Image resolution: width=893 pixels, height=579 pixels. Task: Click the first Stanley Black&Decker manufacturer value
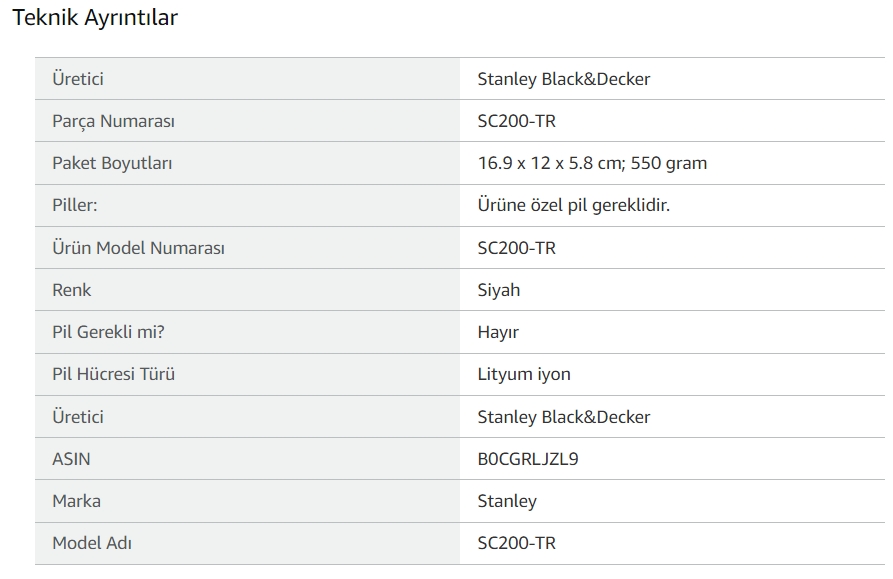(x=564, y=79)
